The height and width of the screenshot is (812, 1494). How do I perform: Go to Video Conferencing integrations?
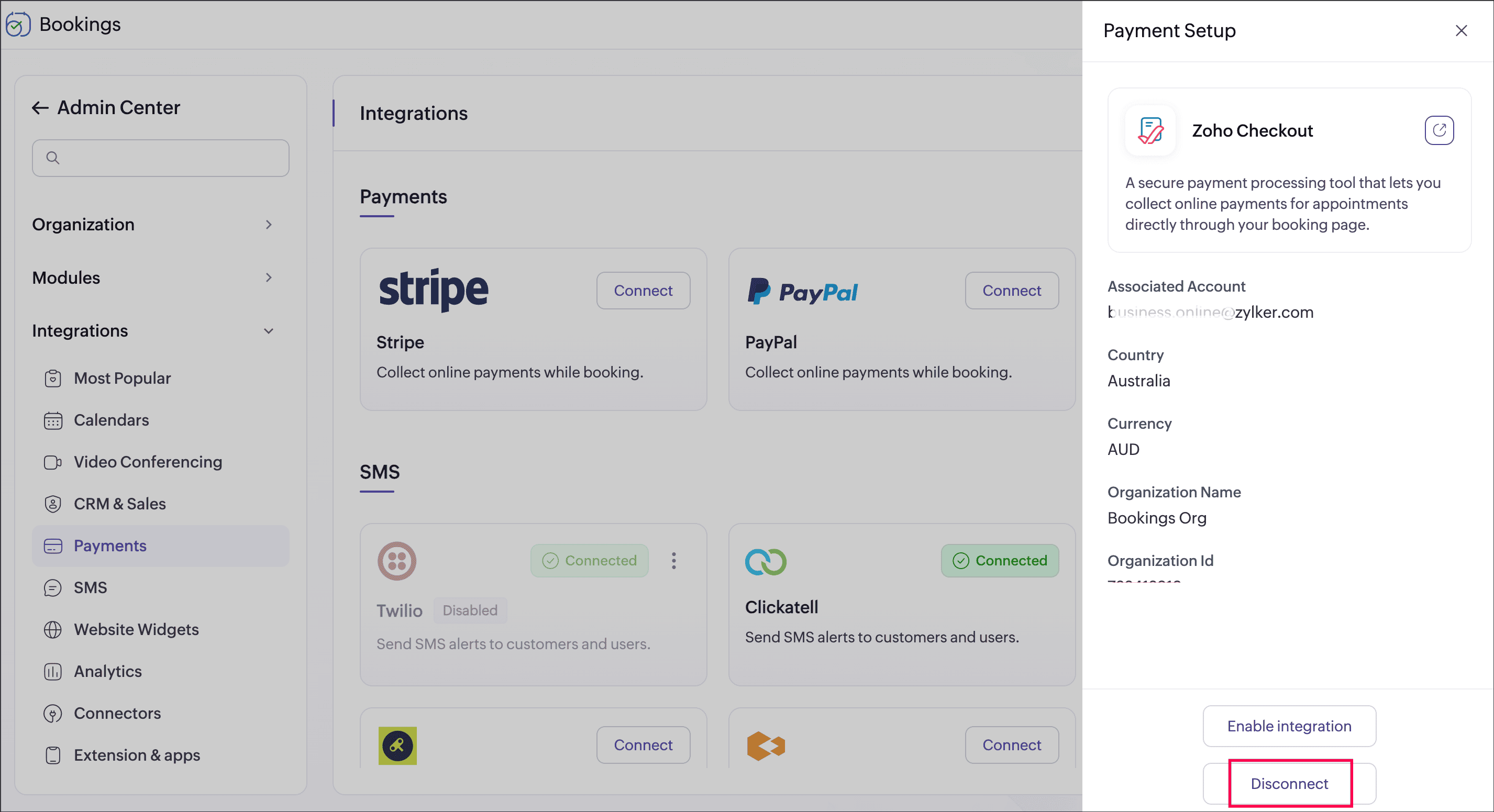click(147, 462)
